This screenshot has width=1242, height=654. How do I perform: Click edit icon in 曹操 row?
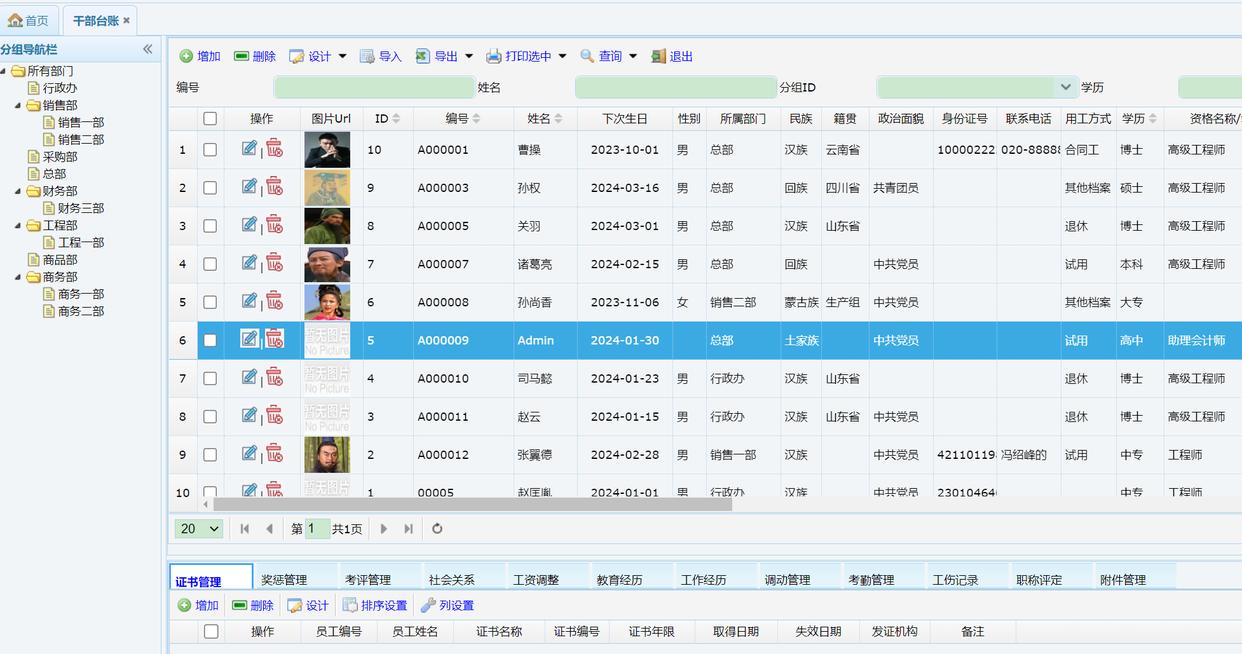[x=249, y=149]
